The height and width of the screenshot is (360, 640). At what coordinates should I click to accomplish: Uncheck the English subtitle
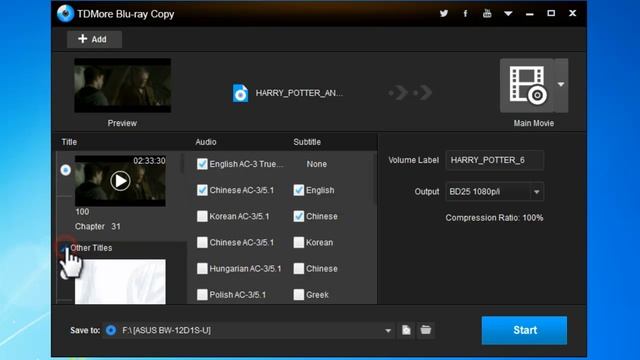click(299, 190)
